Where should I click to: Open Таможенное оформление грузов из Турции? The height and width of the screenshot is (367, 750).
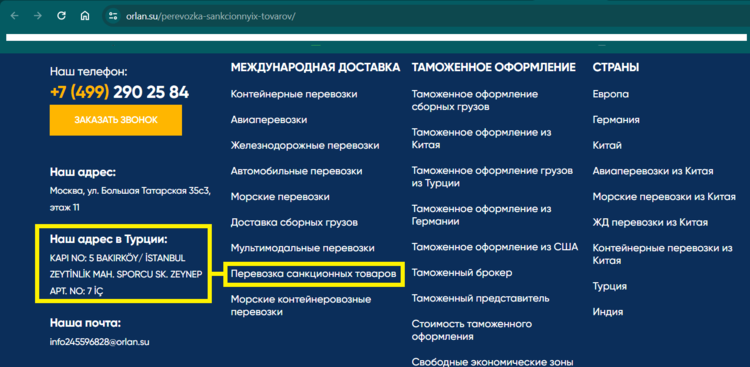(492, 177)
